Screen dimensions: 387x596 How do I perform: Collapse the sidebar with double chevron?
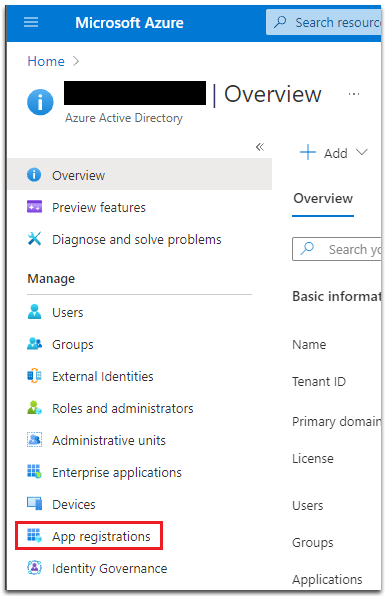(x=260, y=147)
